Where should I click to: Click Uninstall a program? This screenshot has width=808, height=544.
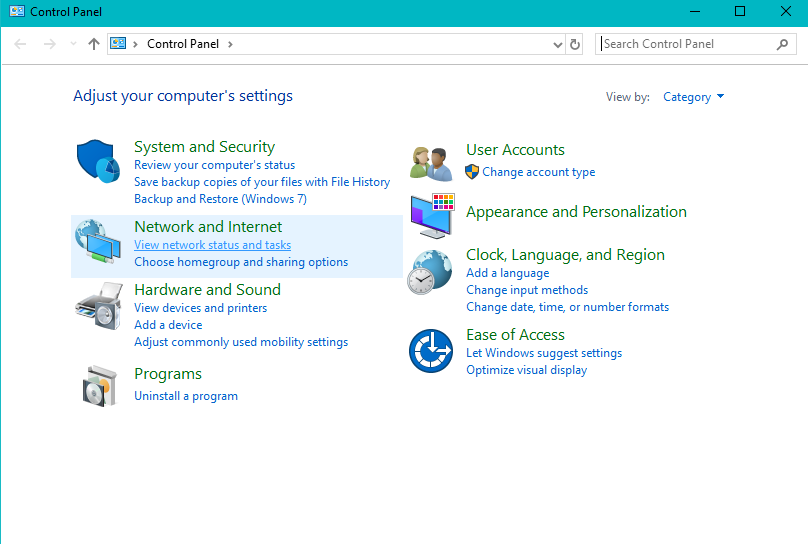pos(186,396)
